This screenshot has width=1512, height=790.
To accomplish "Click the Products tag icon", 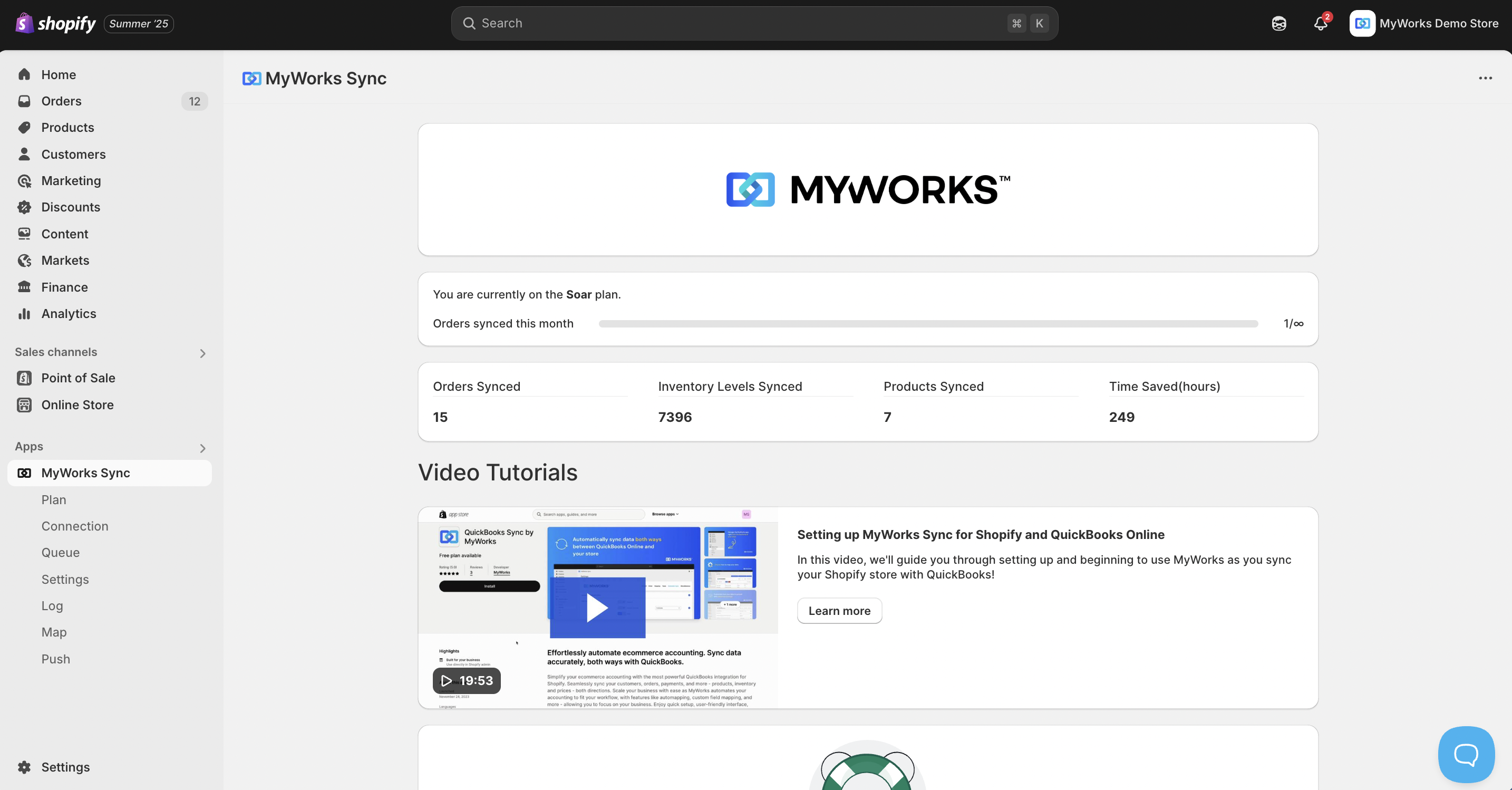I will tap(24, 128).
